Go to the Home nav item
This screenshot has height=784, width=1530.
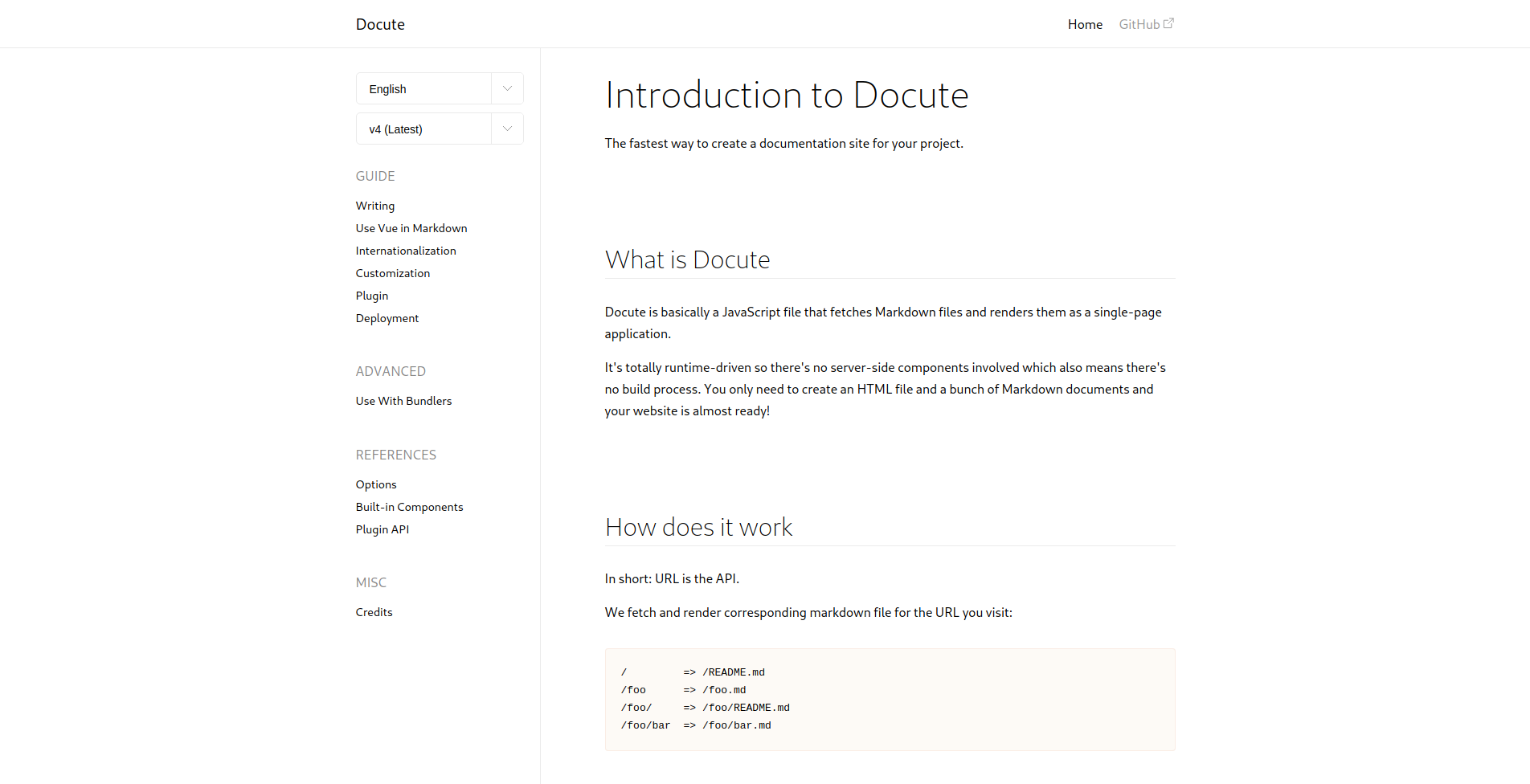(1084, 24)
